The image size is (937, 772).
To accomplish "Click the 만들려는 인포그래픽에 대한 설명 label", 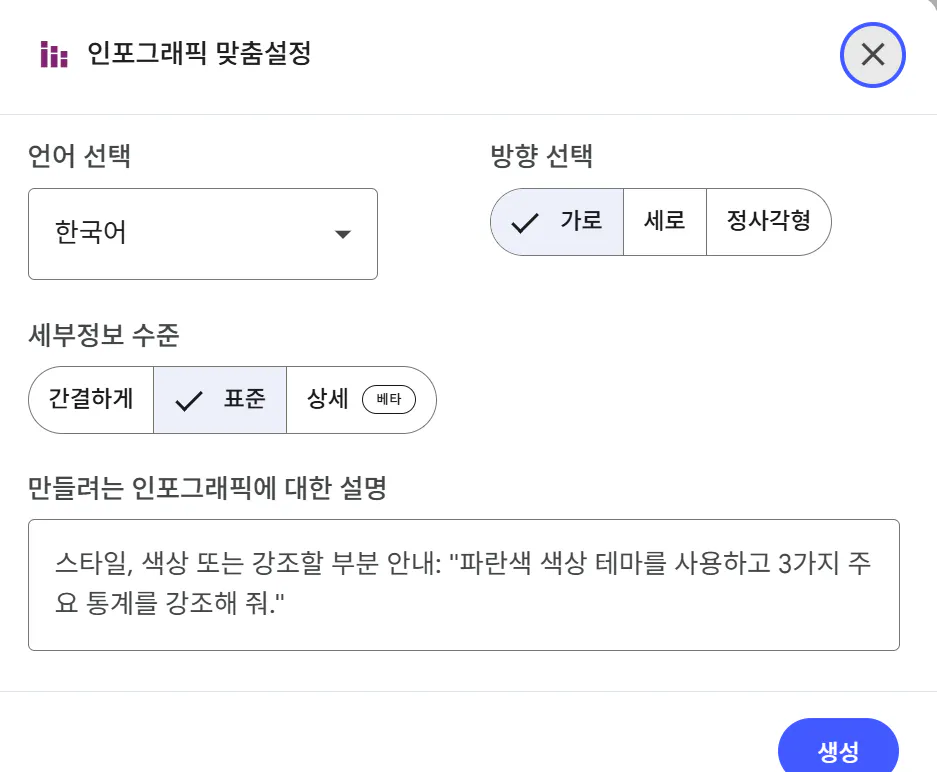I will tap(207, 489).
